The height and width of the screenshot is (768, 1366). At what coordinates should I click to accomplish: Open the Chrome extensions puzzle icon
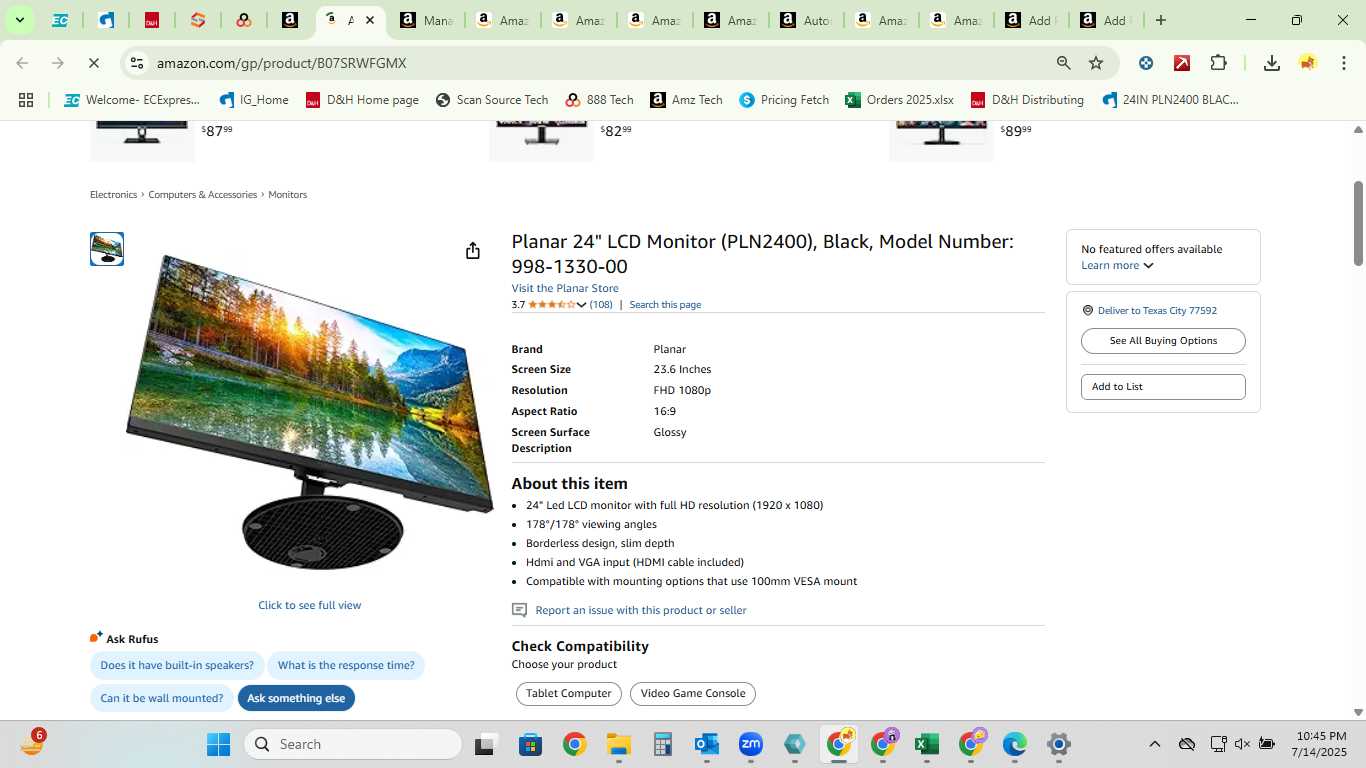[1218, 63]
